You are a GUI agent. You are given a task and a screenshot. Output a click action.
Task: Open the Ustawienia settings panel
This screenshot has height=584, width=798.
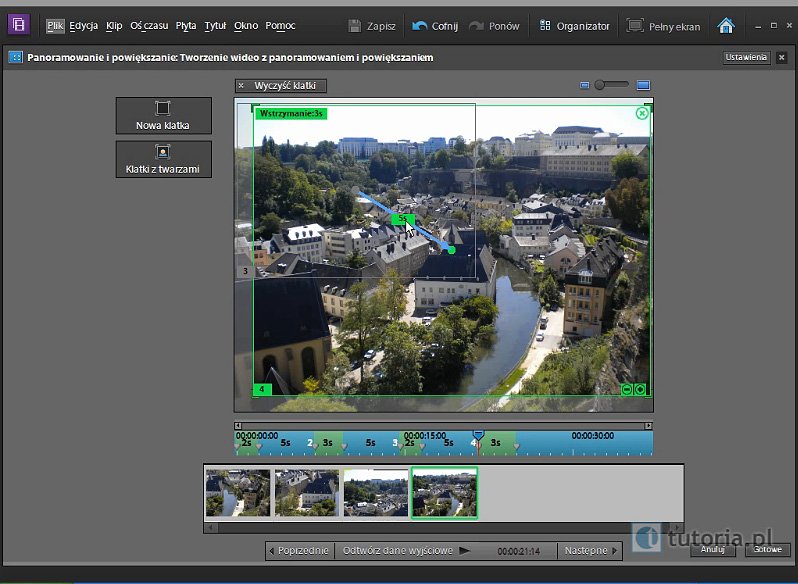click(x=746, y=58)
